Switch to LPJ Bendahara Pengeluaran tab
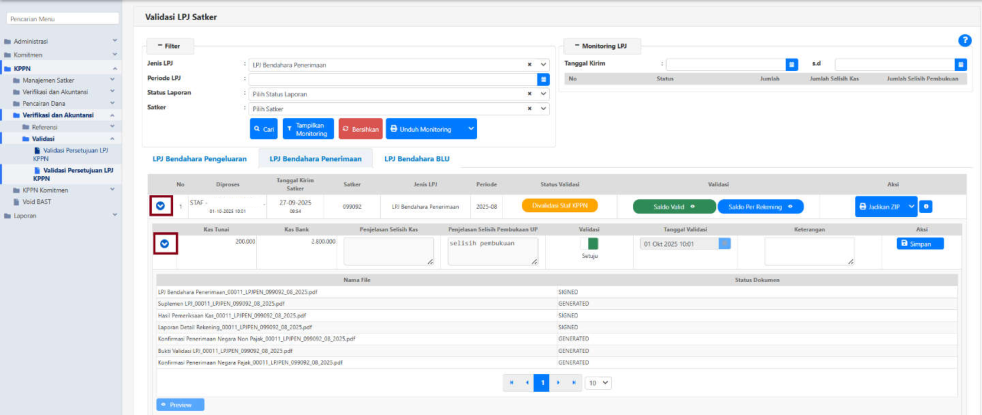Screen dimensions: 982x415 coord(198,158)
